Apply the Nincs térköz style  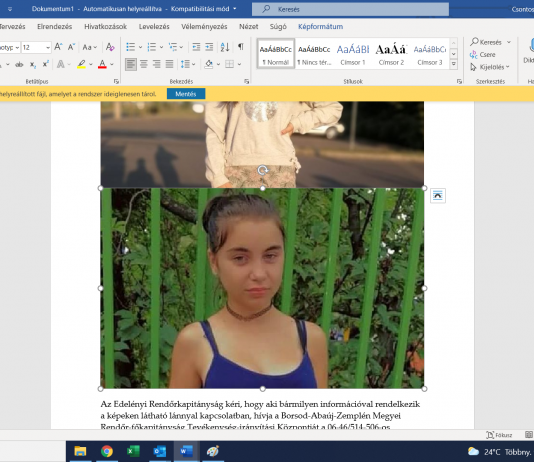pyautogui.click(x=314, y=54)
